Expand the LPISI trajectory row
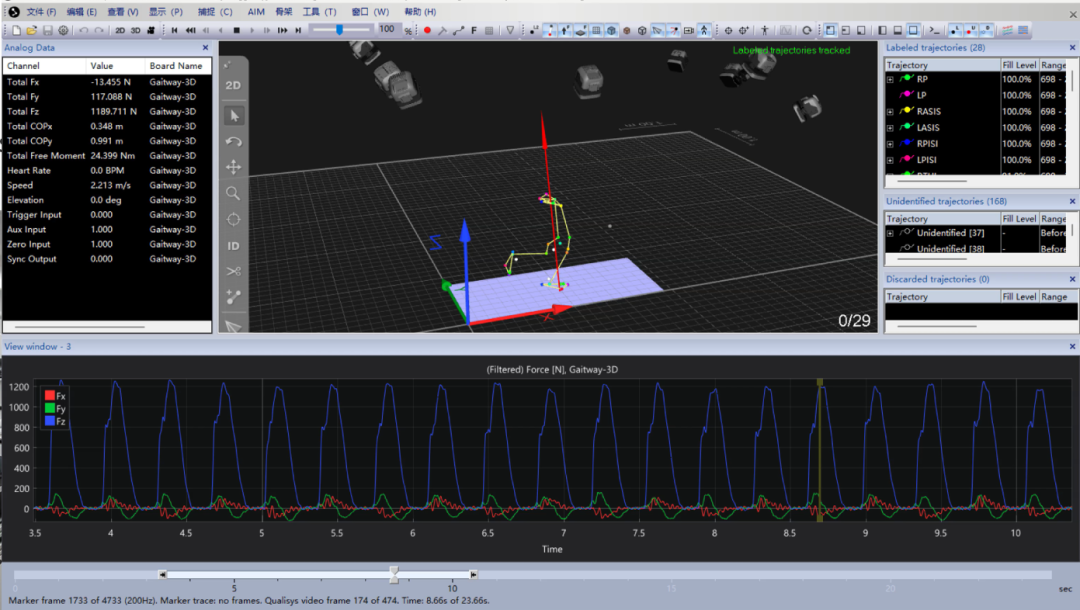The image size is (1080, 610). tap(890, 160)
